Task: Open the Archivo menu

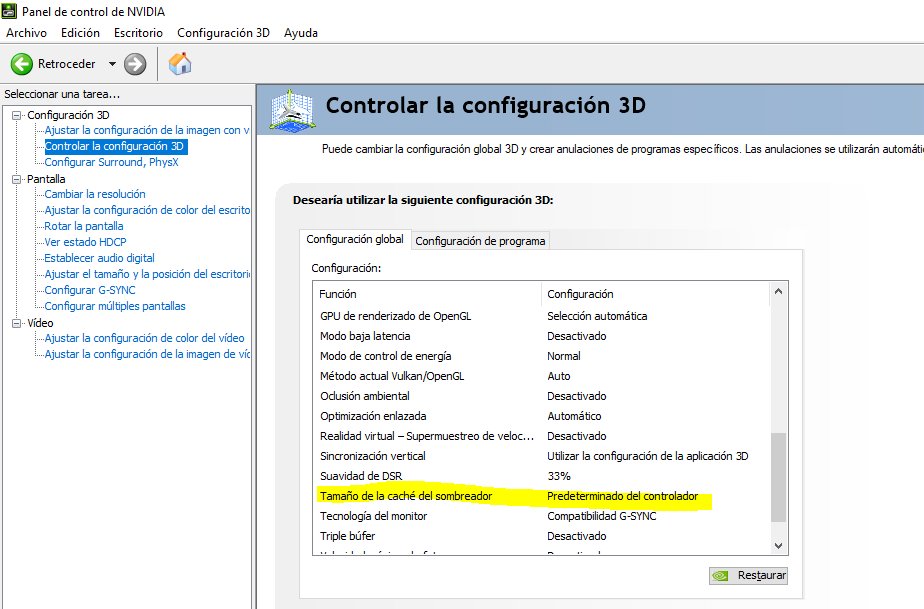Action: click(27, 33)
